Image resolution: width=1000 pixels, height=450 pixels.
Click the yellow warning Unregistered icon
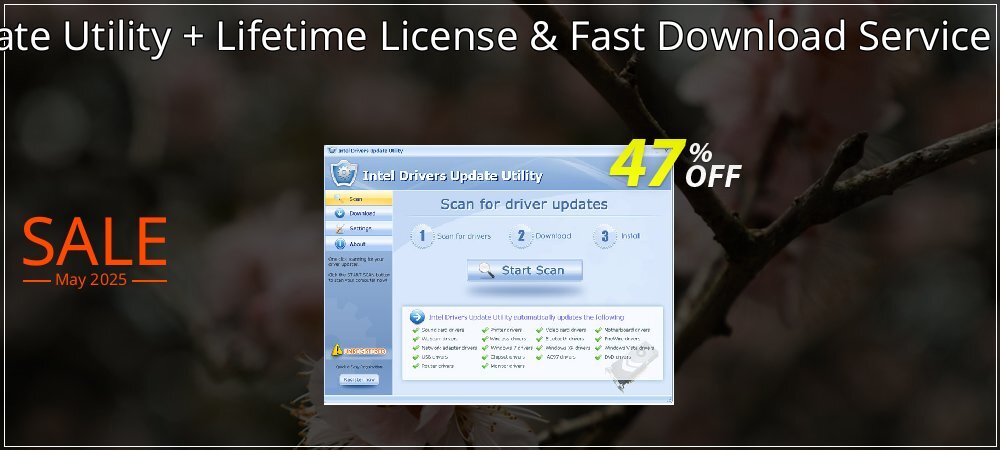point(337,350)
